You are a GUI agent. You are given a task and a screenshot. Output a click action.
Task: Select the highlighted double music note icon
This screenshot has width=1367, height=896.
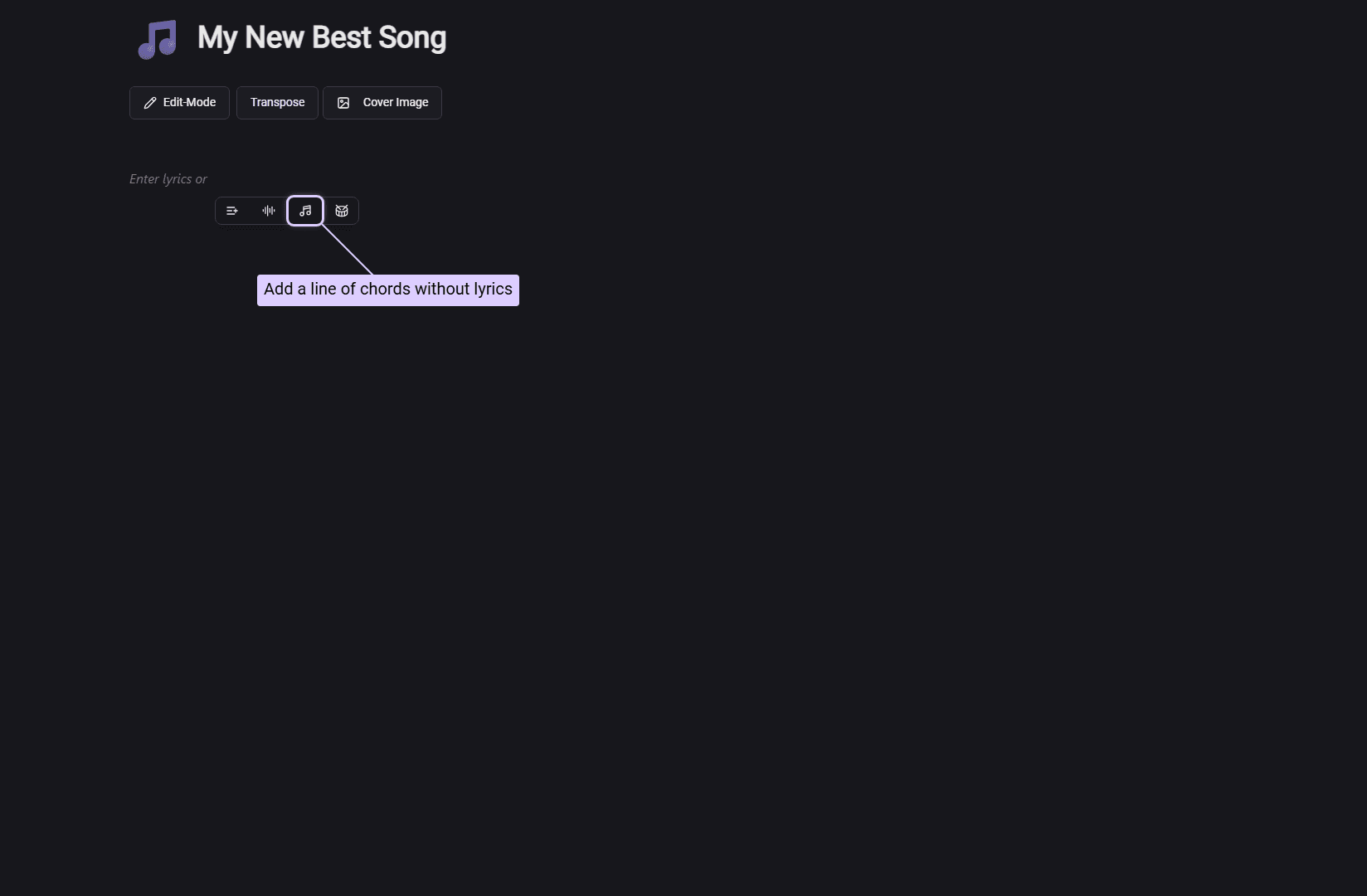tap(305, 211)
